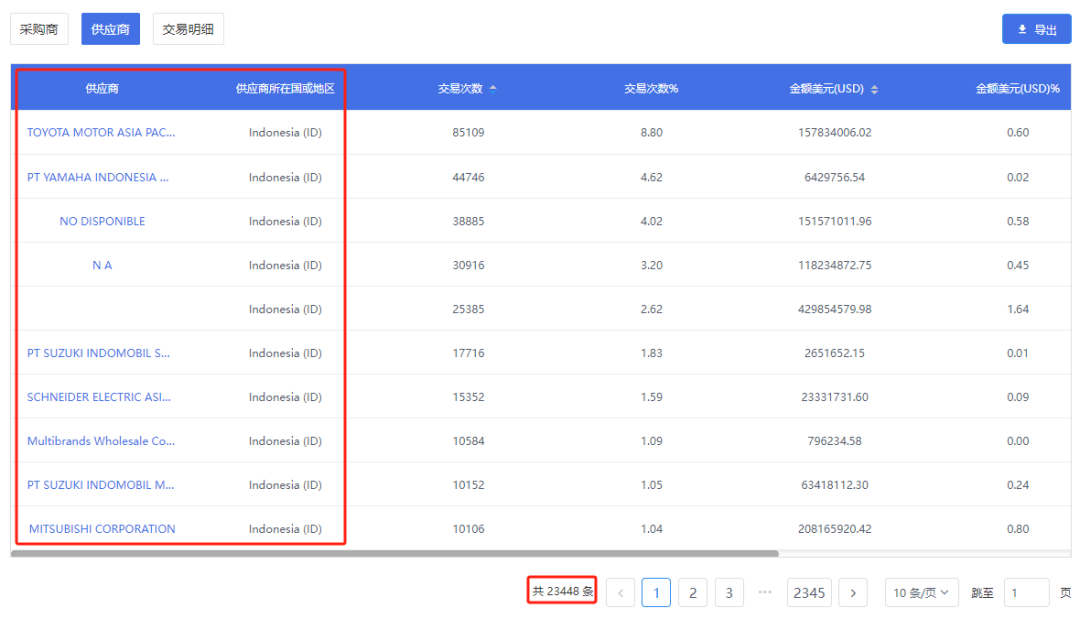This screenshot has height=619, width=1080.
Task: Open PT SUZUKI INDOMOBIL S... supplier link
Action: pyautogui.click(x=98, y=353)
